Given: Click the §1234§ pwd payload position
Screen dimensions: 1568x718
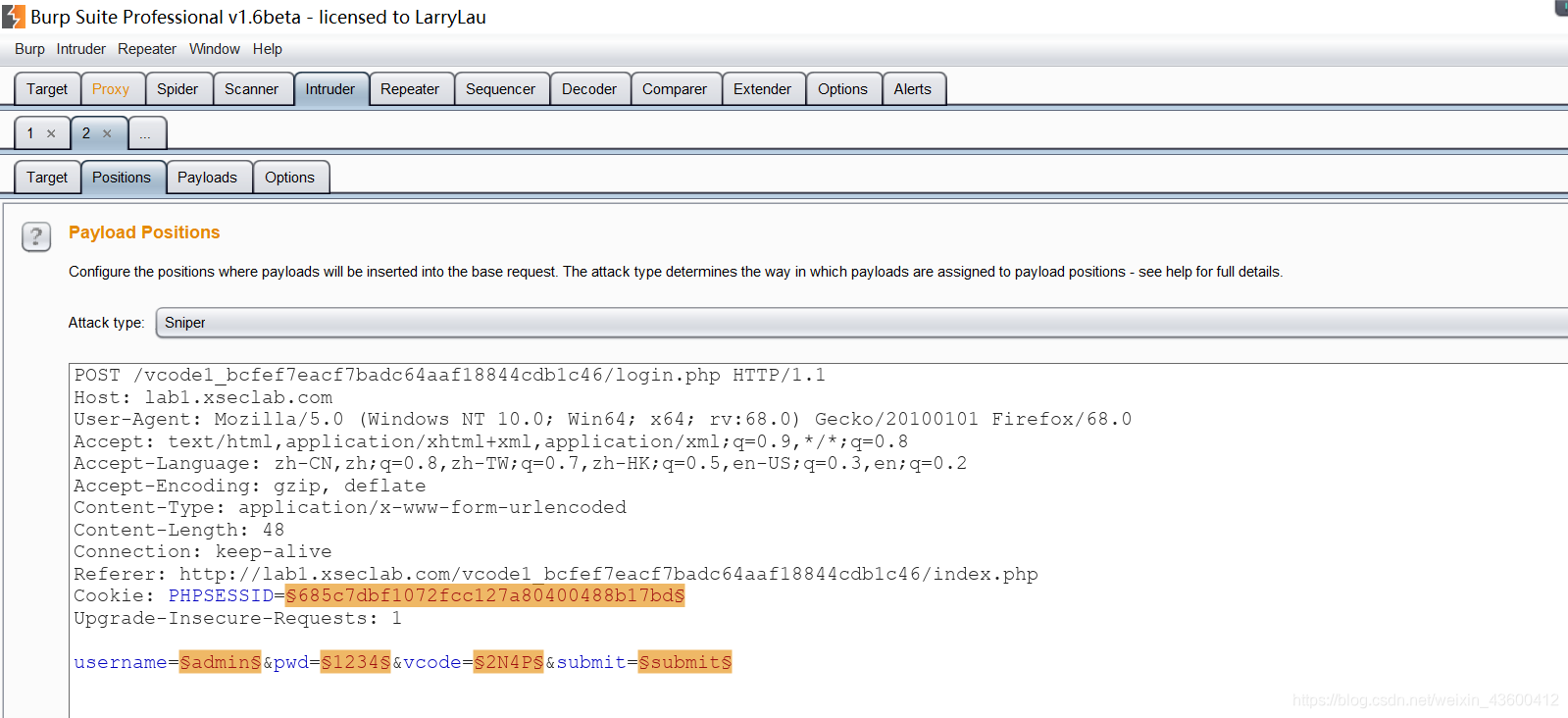Looking at the screenshot, I should [x=355, y=662].
